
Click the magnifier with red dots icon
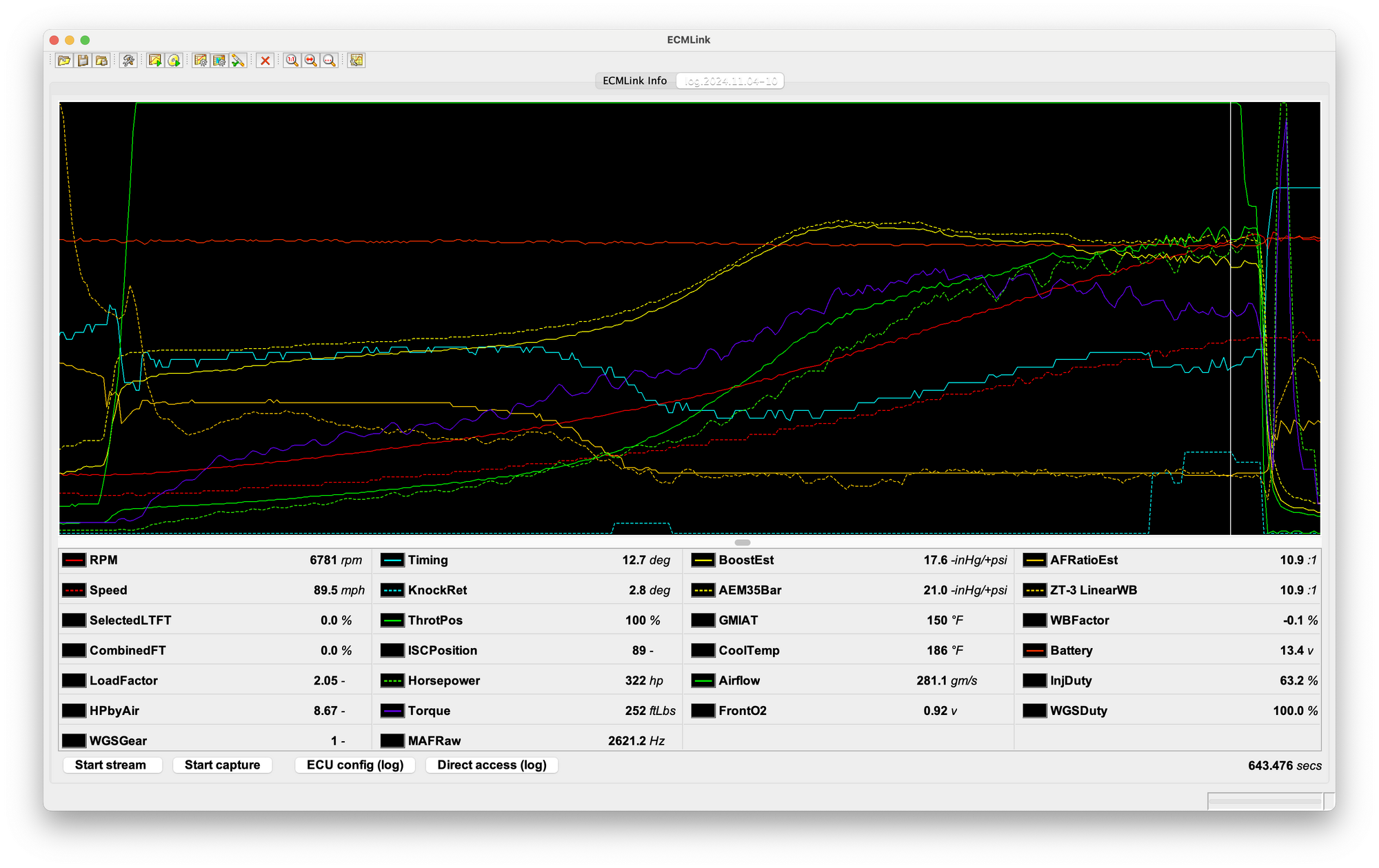tap(330, 61)
